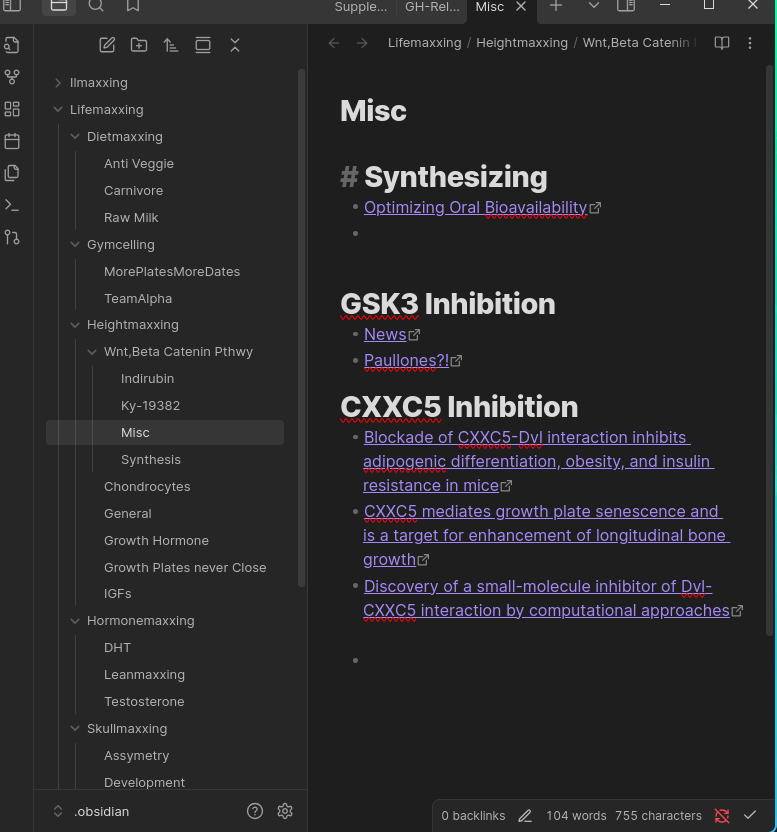The width and height of the screenshot is (777, 832).
Task: Open the Optimizing Oral Bioavailability link
Action: pos(475,208)
